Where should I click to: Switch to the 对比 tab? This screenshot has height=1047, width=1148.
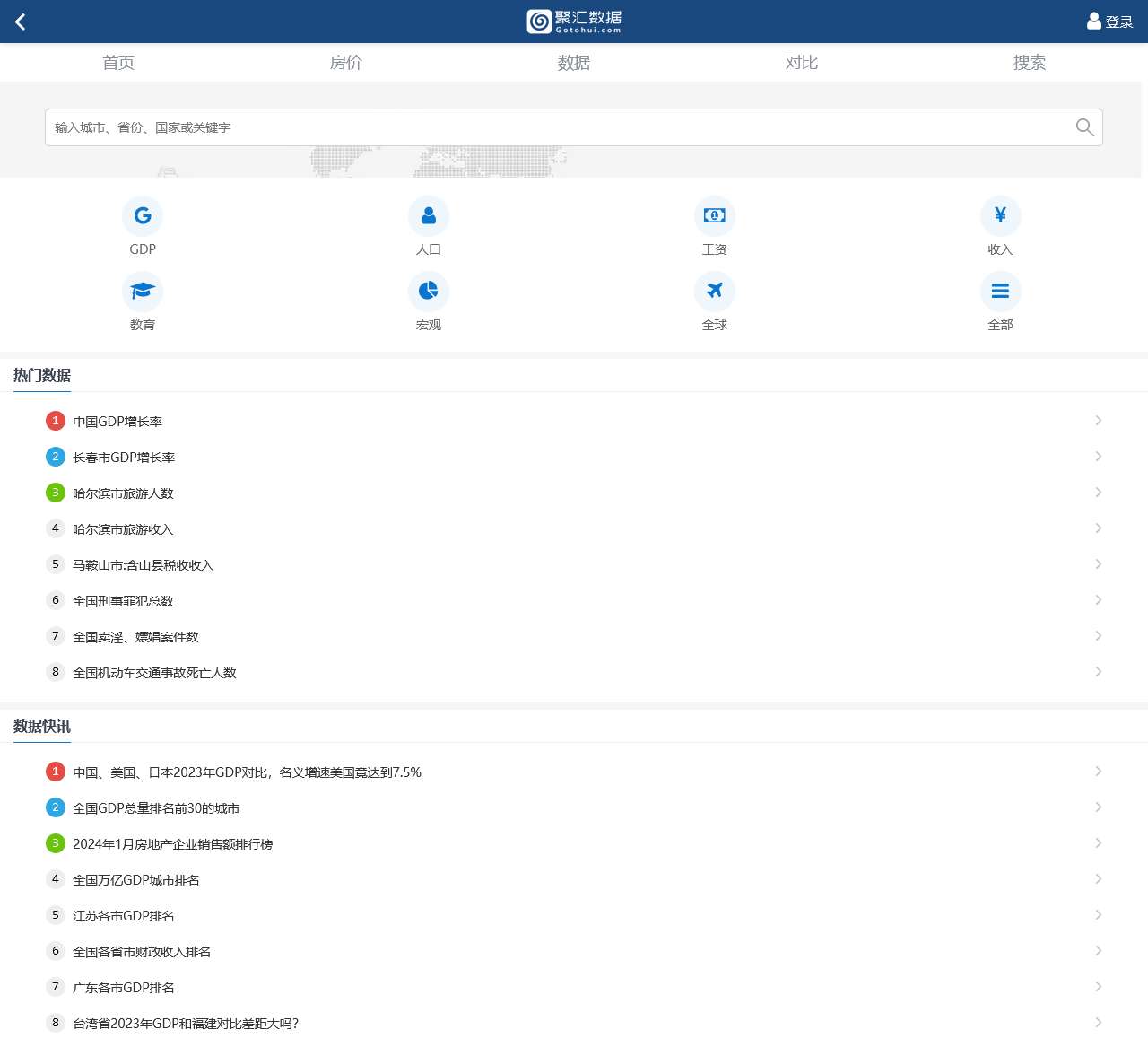(x=802, y=63)
